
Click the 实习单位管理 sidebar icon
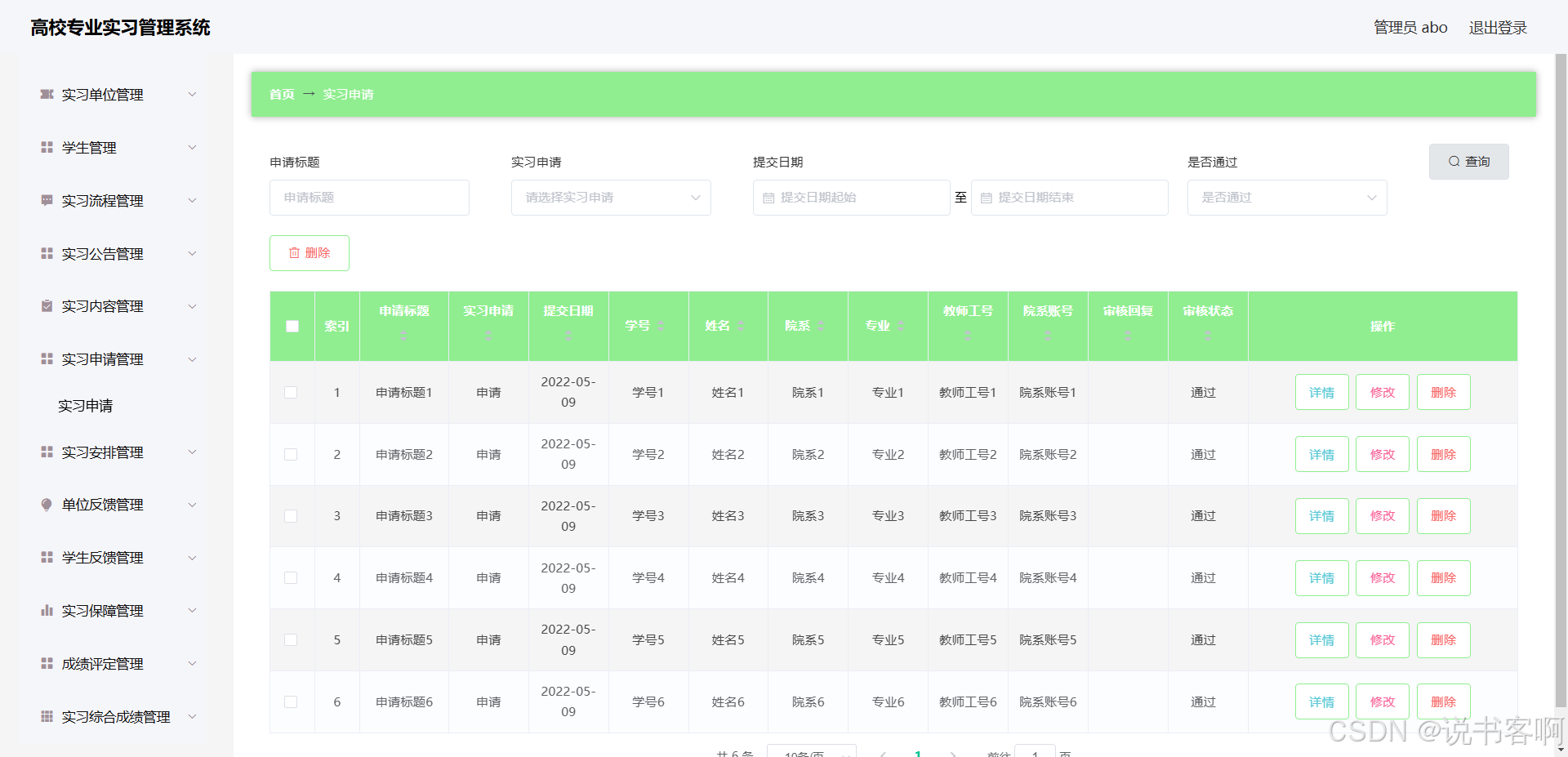(47, 95)
